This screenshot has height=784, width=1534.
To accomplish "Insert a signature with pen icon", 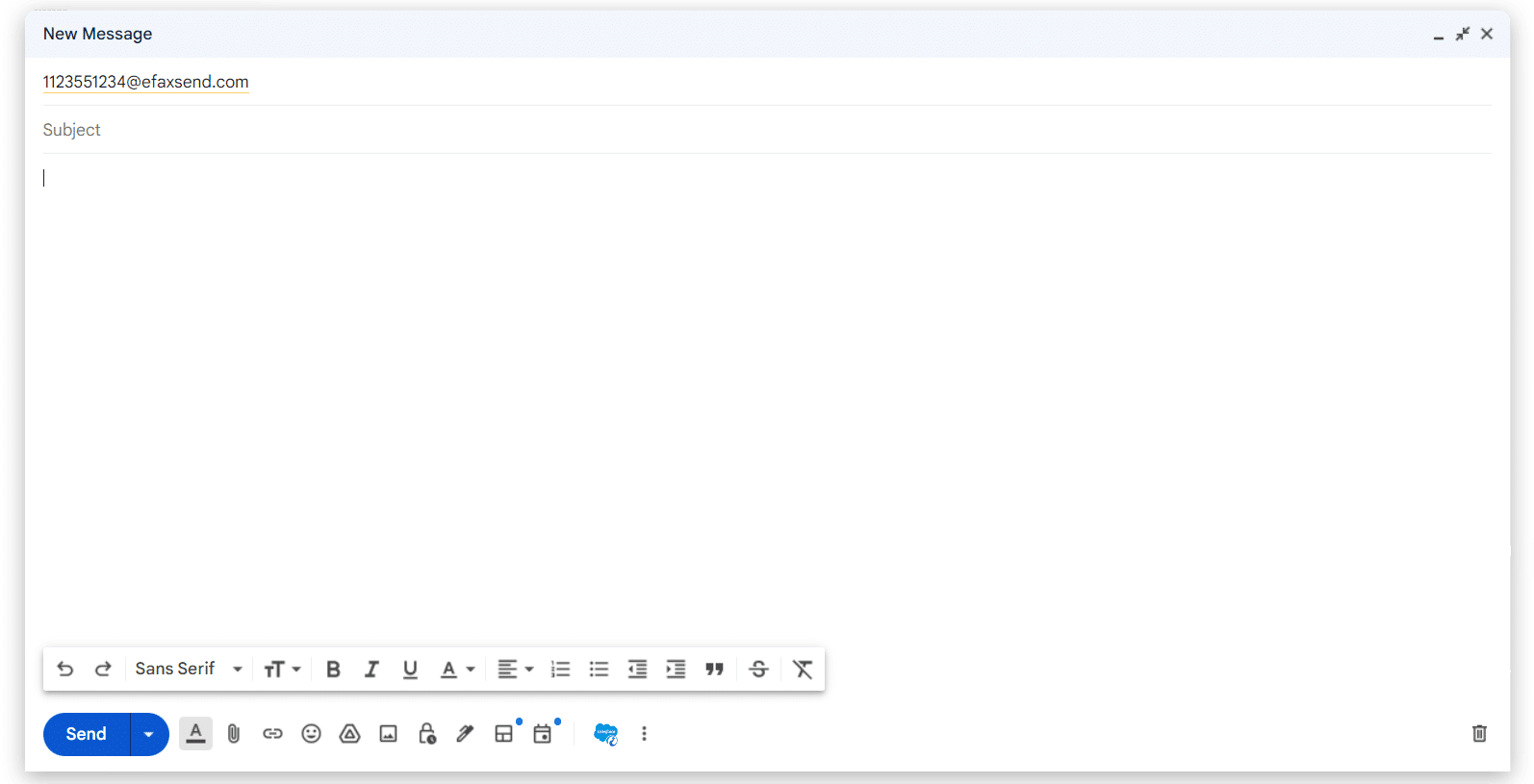I will pos(465,734).
